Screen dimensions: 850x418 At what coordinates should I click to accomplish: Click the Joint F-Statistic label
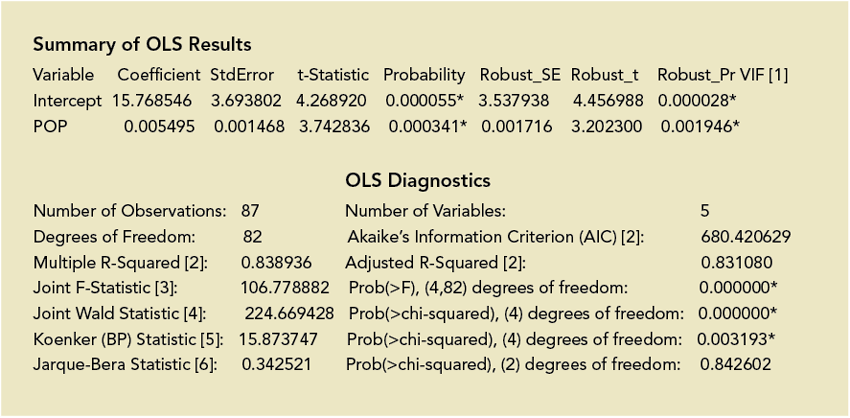tap(106, 288)
